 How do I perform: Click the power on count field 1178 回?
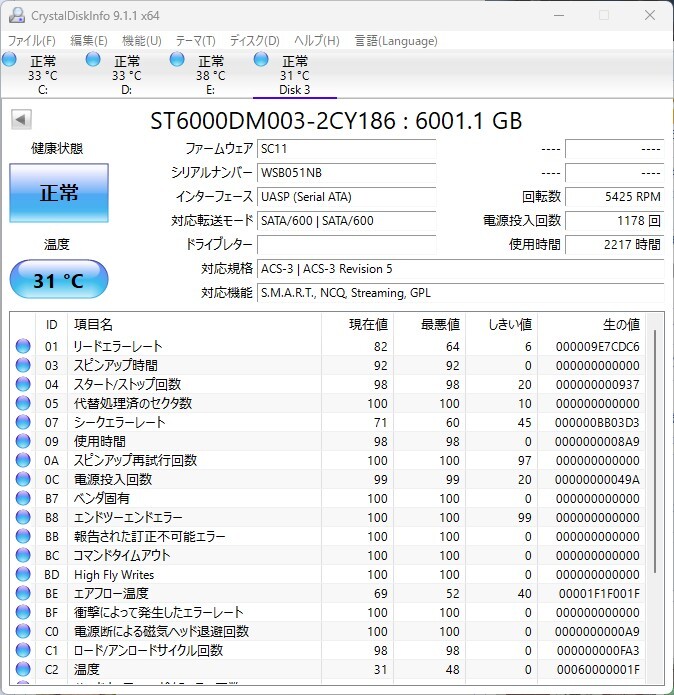(x=615, y=220)
